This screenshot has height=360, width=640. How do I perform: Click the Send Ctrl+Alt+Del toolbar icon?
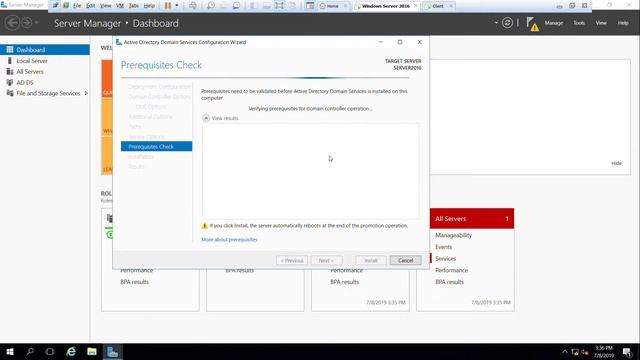(193, 6)
